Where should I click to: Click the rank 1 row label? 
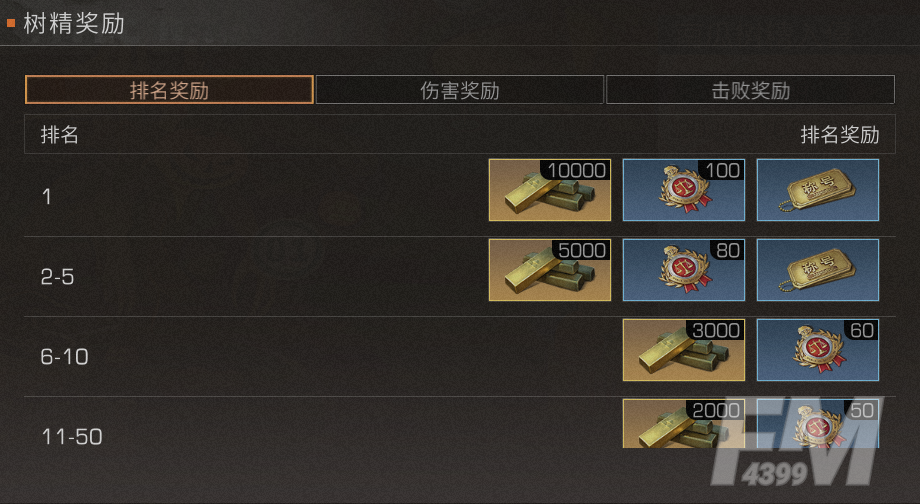click(x=46, y=197)
